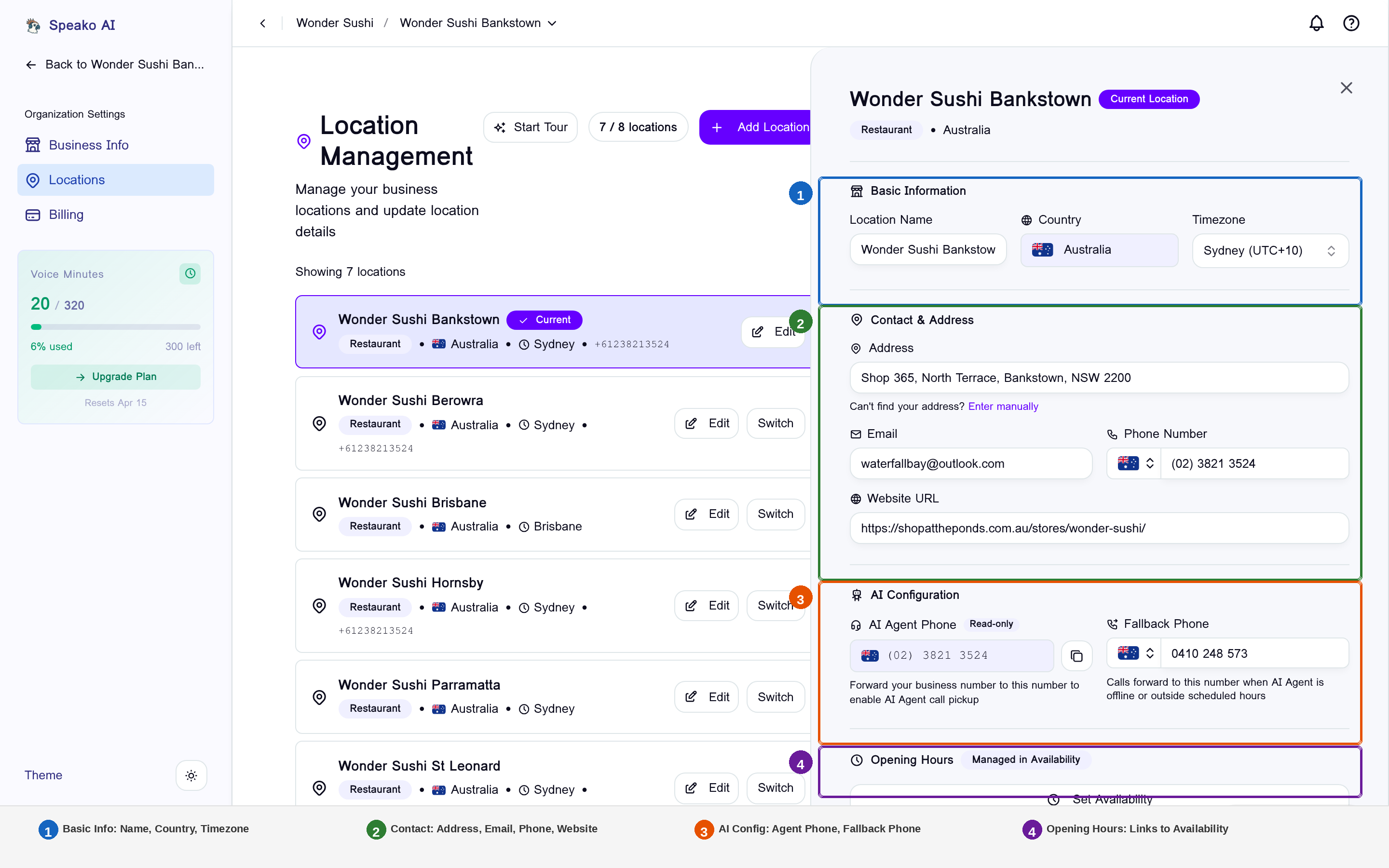Switch to Wonder Sushi Brisbane location
The image size is (1389, 868).
coord(775,514)
